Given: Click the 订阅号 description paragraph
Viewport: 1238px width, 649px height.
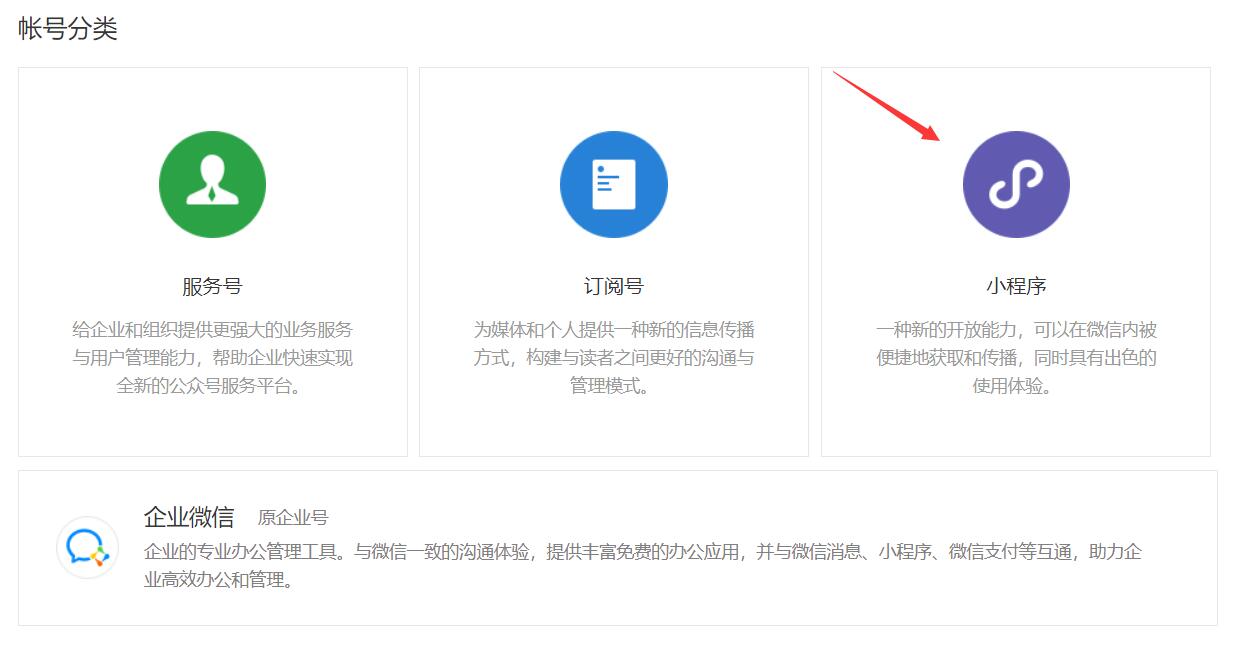Looking at the screenshot, I should [613, 357].
